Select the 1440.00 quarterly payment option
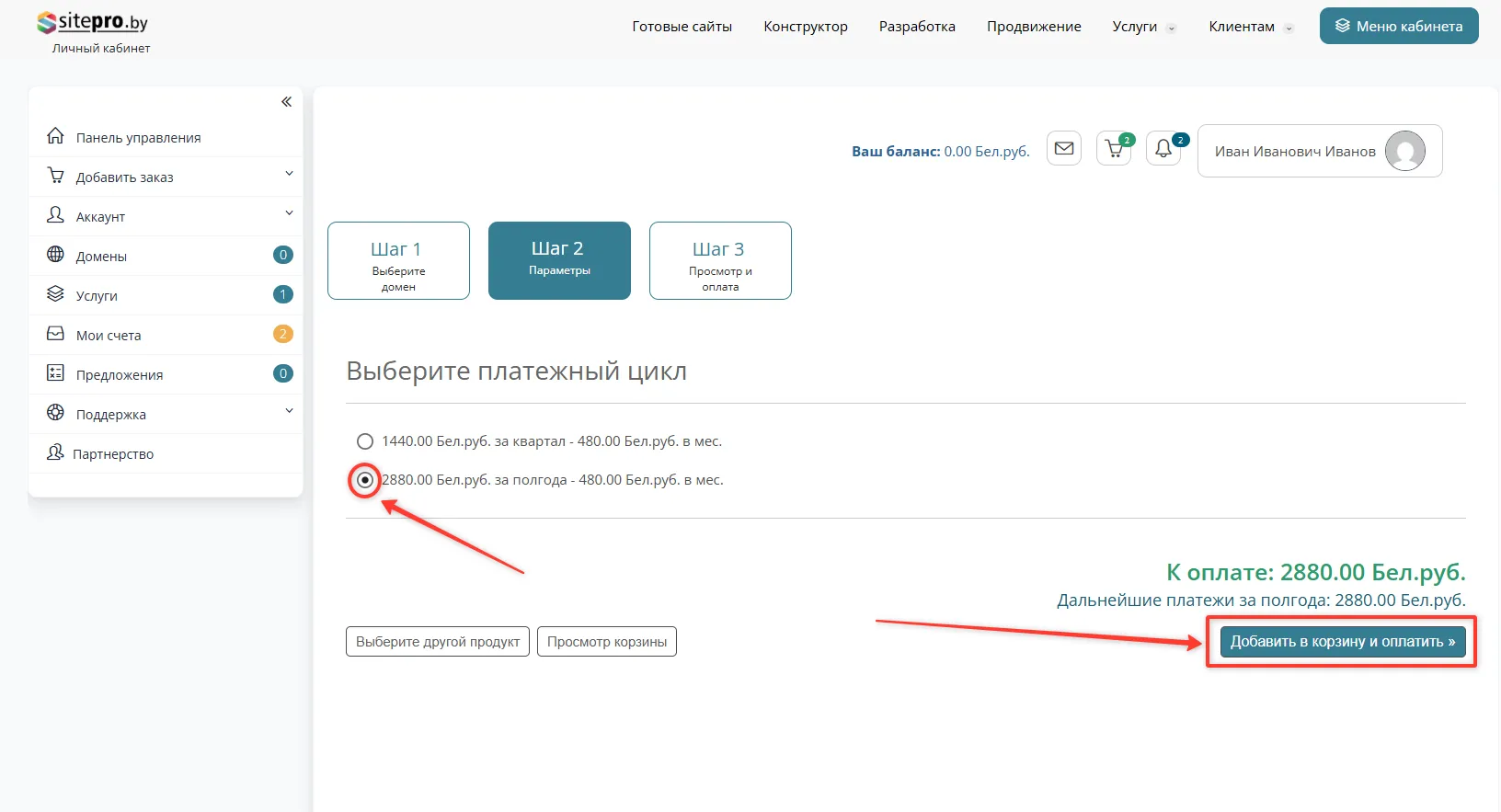Viewport: 1501px width, 812px height. click(365, 441)
